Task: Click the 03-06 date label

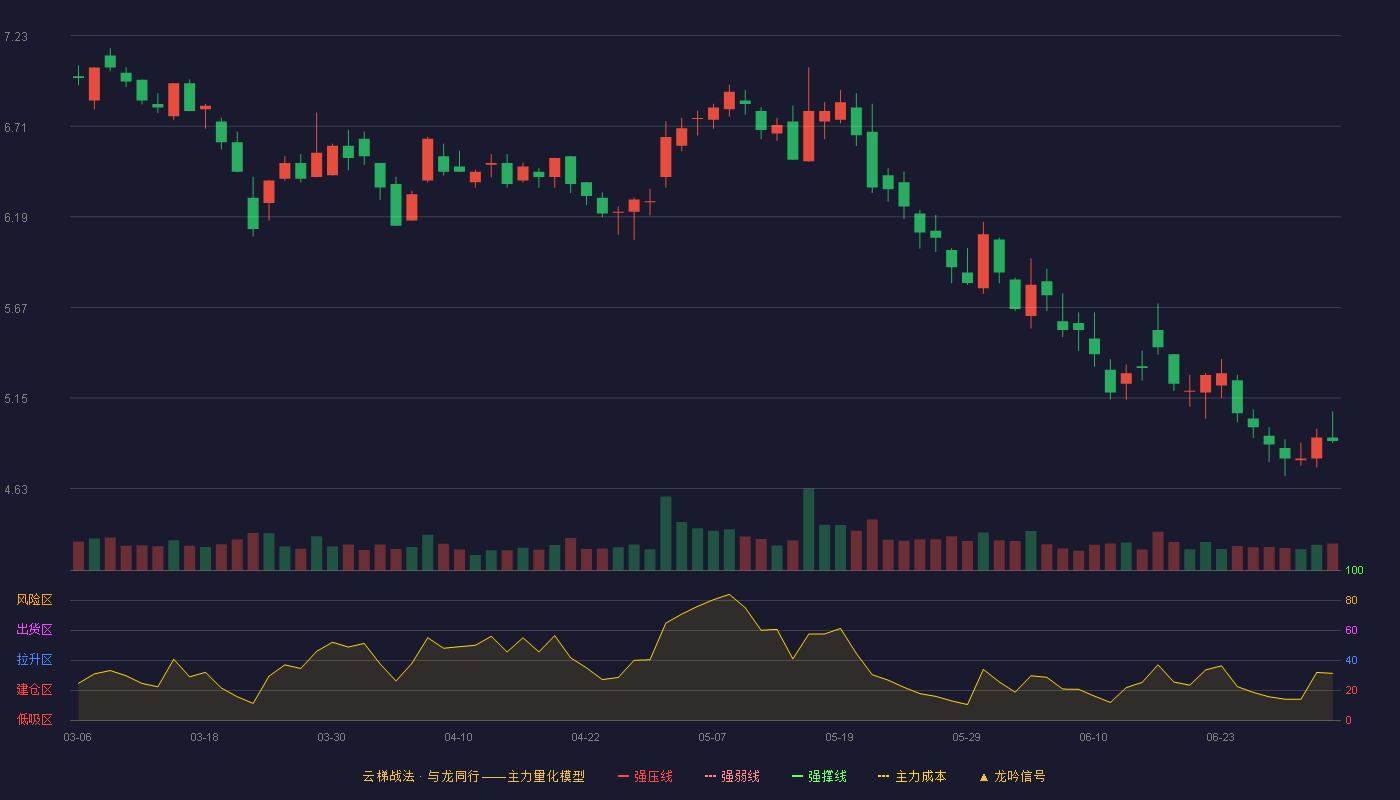Action: (78, 737)
